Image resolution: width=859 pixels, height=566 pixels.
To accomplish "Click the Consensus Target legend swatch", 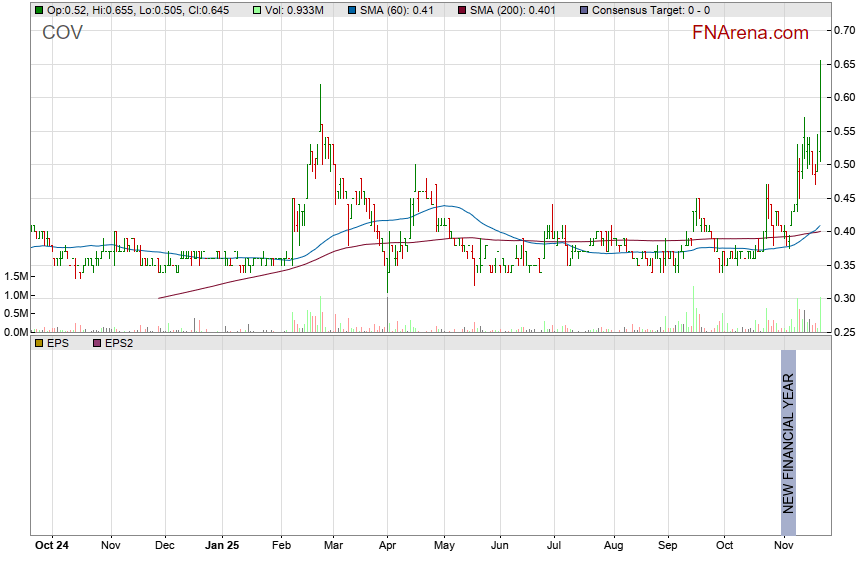I will tap(584, 10).
